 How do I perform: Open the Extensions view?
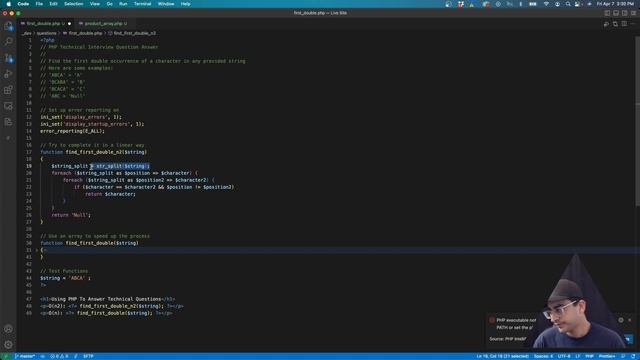tap(8, 90)
